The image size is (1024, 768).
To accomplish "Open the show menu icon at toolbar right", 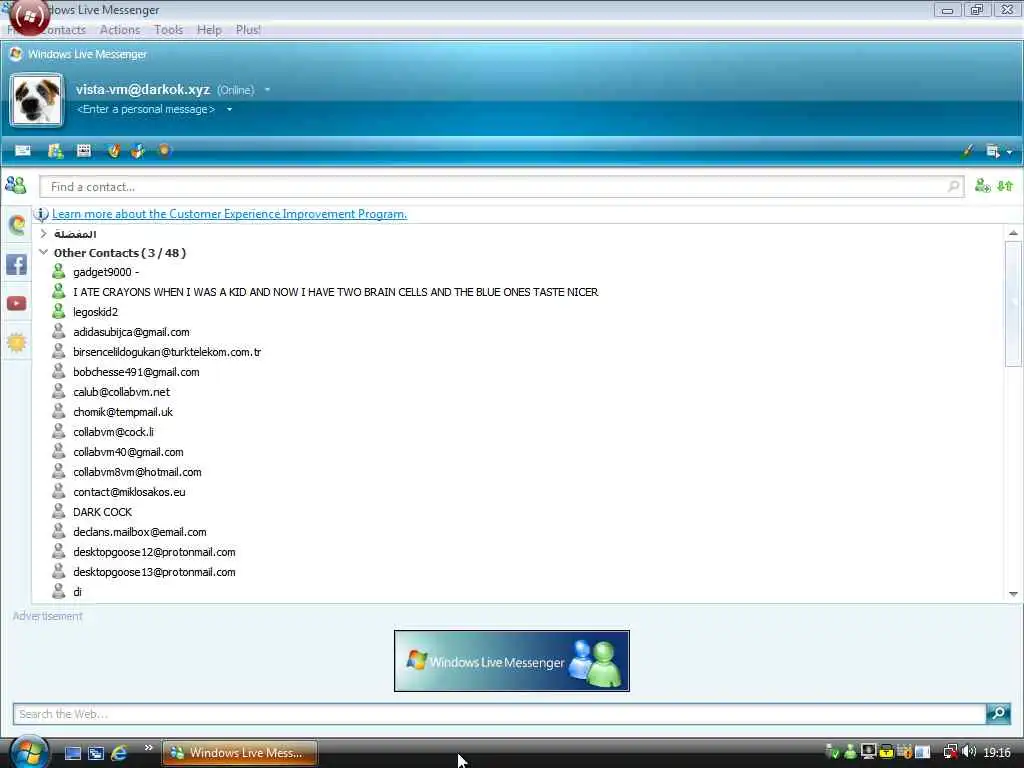I will [x=993, y=151].
